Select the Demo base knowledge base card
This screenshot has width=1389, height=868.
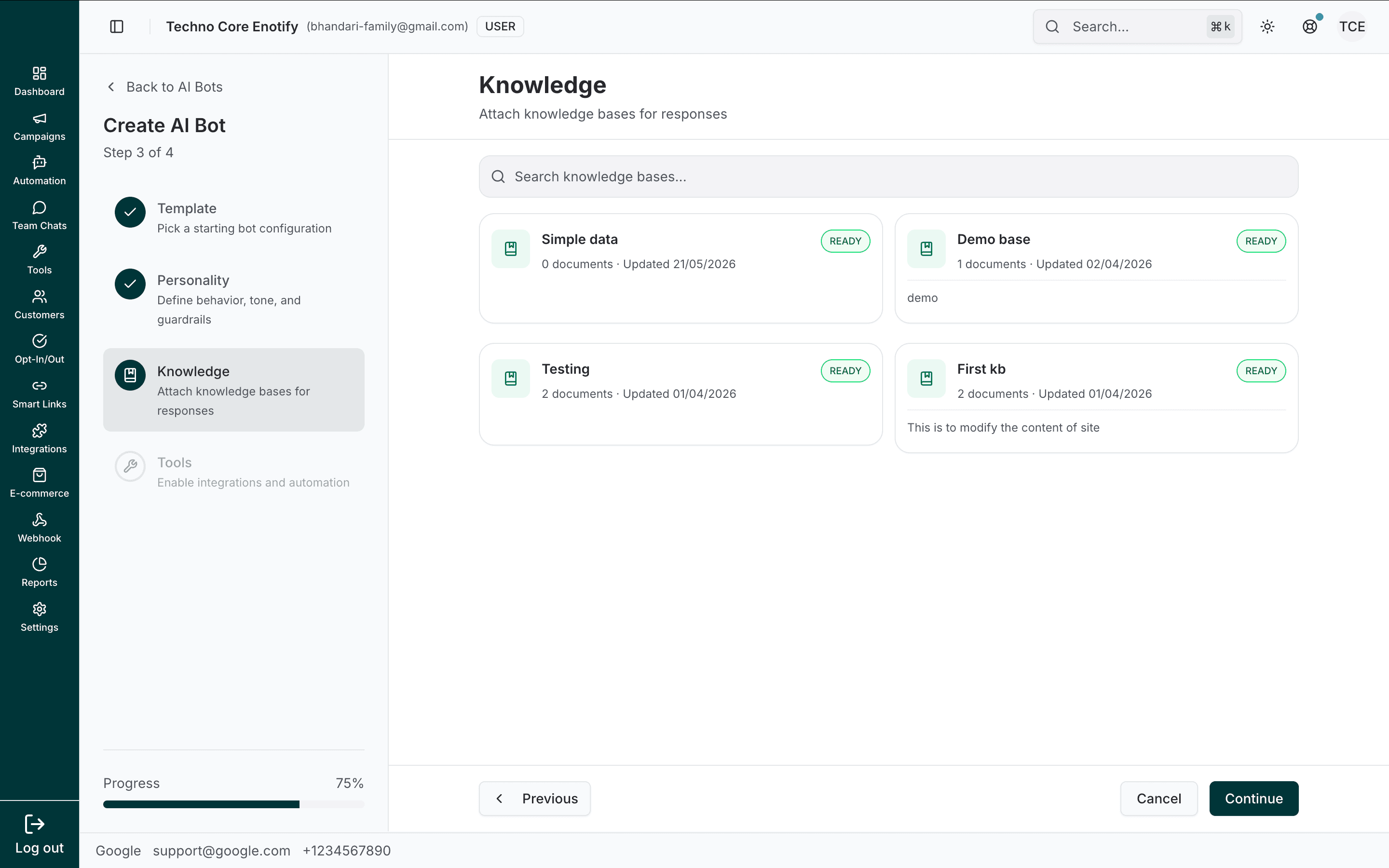tap(1096, 269)
